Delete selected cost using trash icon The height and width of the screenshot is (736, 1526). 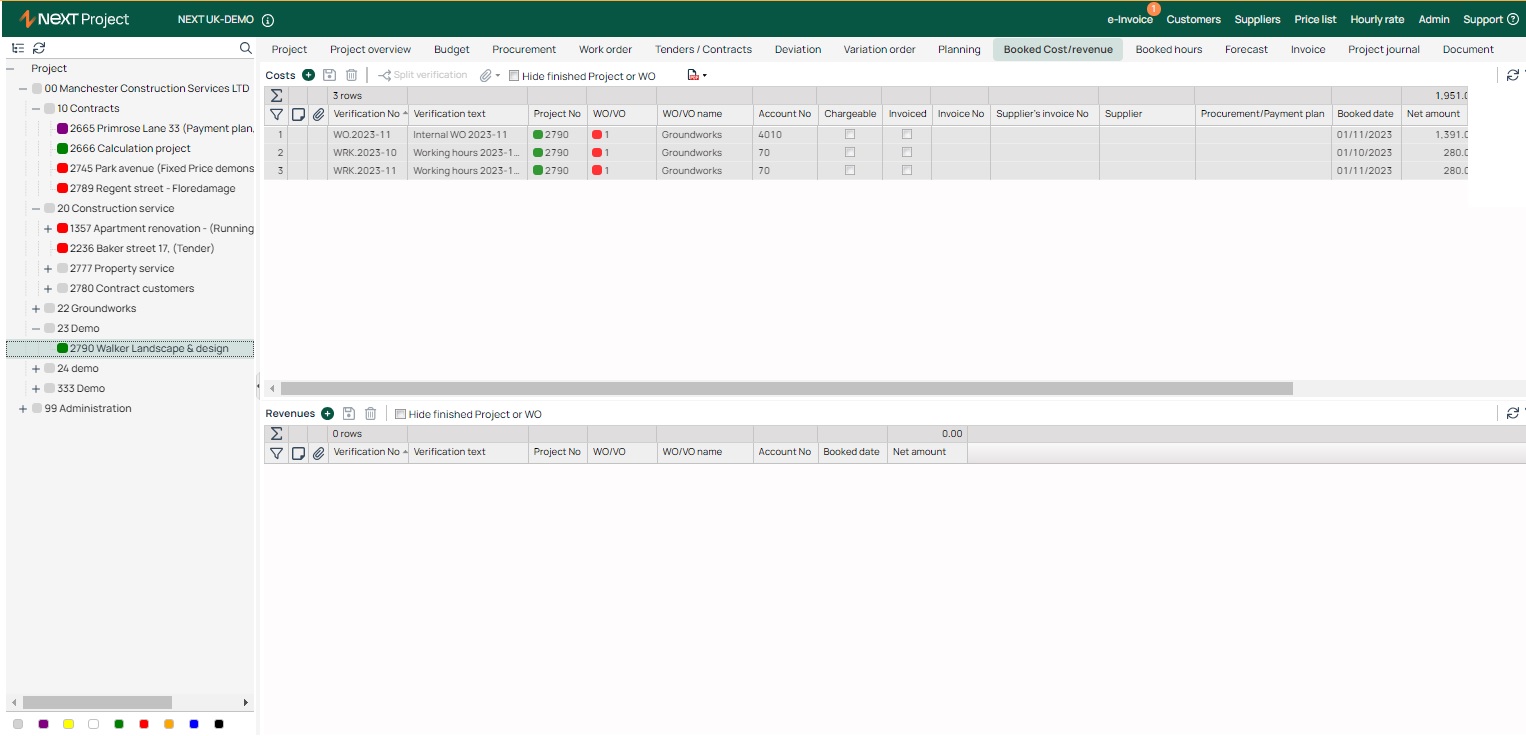[351, 75]
